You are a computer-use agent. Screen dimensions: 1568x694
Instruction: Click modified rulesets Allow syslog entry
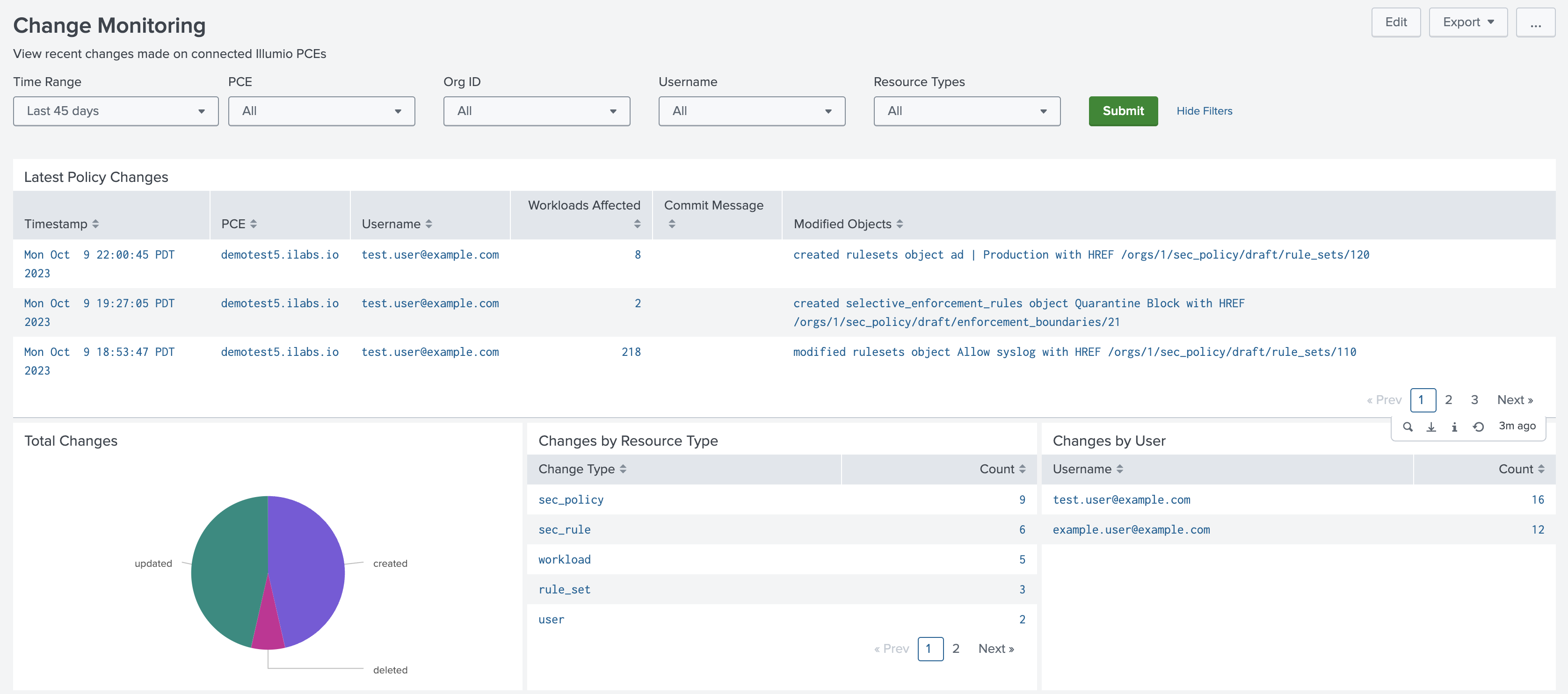pos(1074,352)
